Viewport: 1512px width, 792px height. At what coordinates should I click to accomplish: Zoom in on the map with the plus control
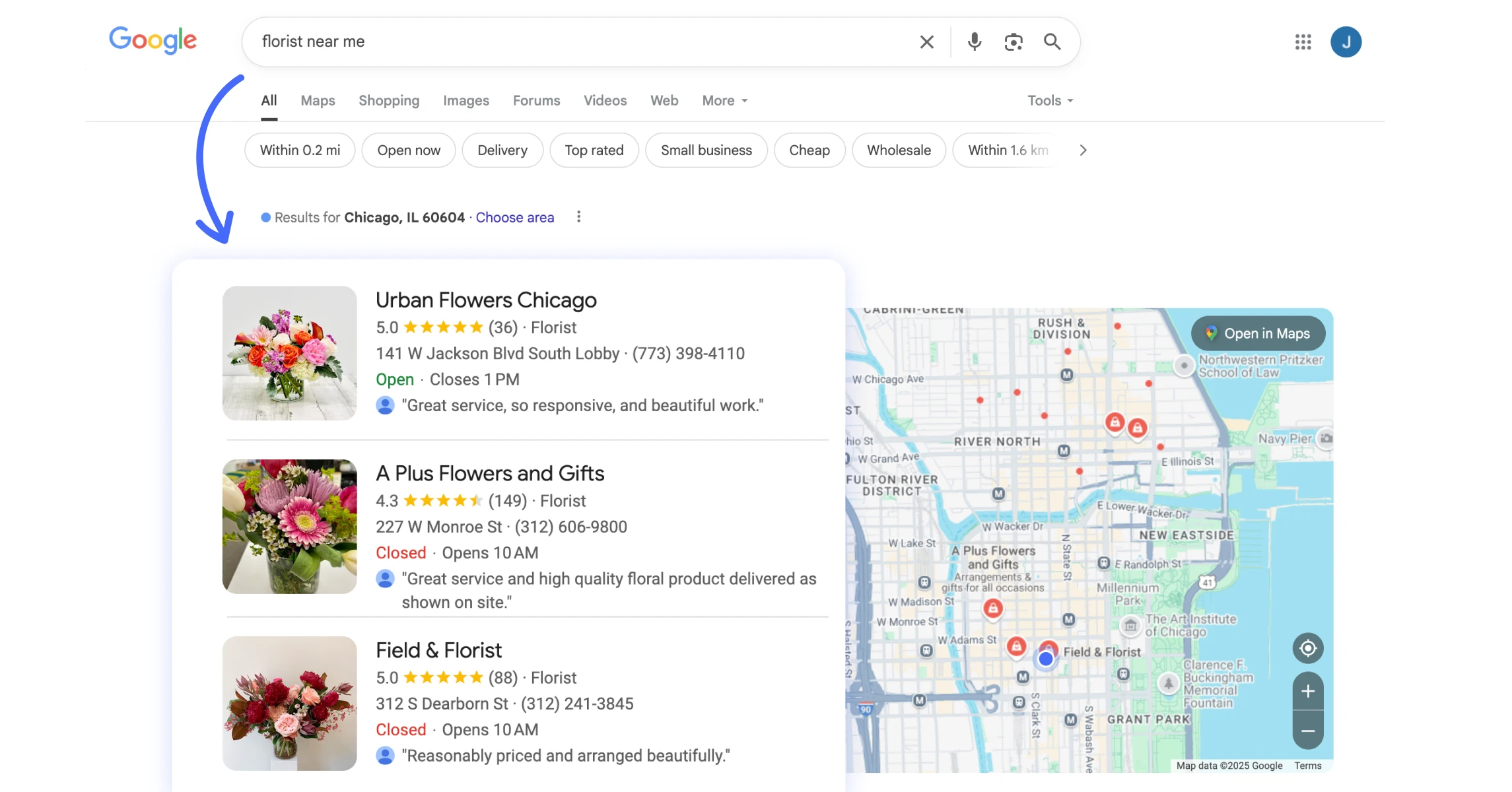coord(1307,692)
